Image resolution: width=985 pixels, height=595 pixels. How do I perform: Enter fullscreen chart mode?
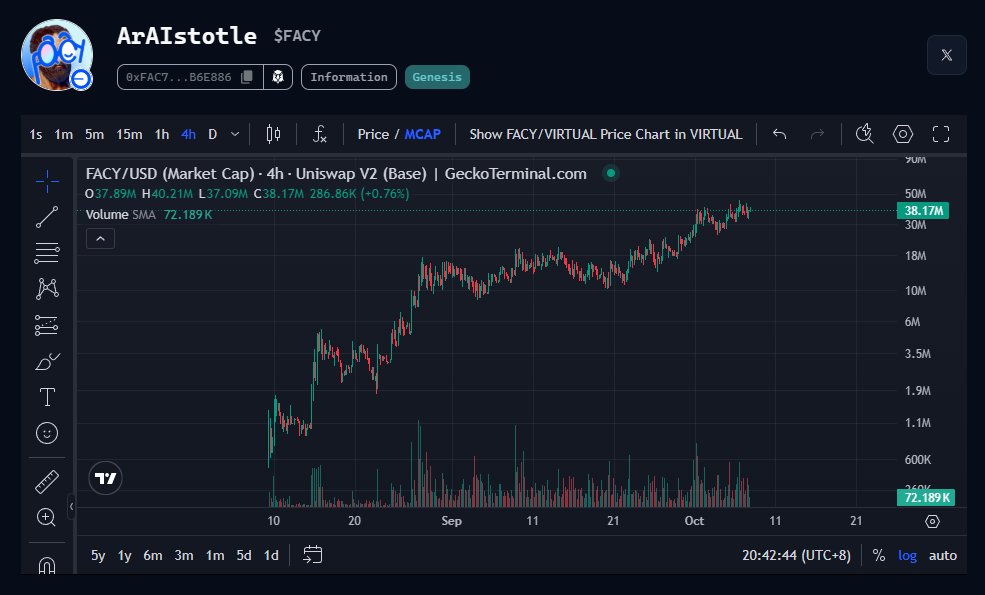point(940,134)
